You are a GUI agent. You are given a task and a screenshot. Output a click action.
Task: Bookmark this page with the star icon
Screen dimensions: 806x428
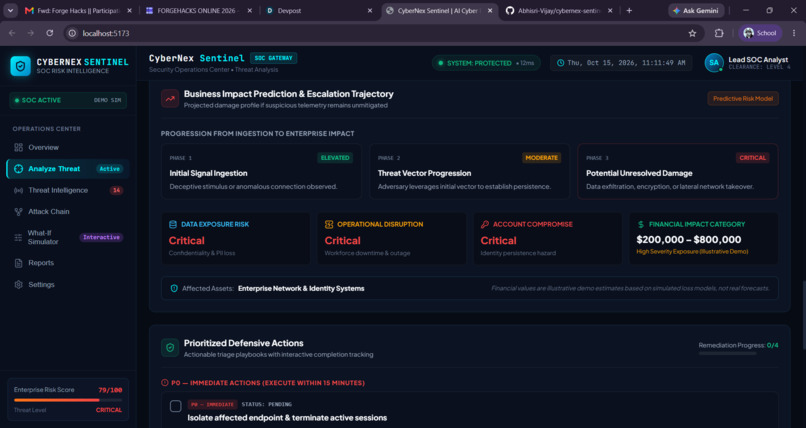(x=692, y=33)
